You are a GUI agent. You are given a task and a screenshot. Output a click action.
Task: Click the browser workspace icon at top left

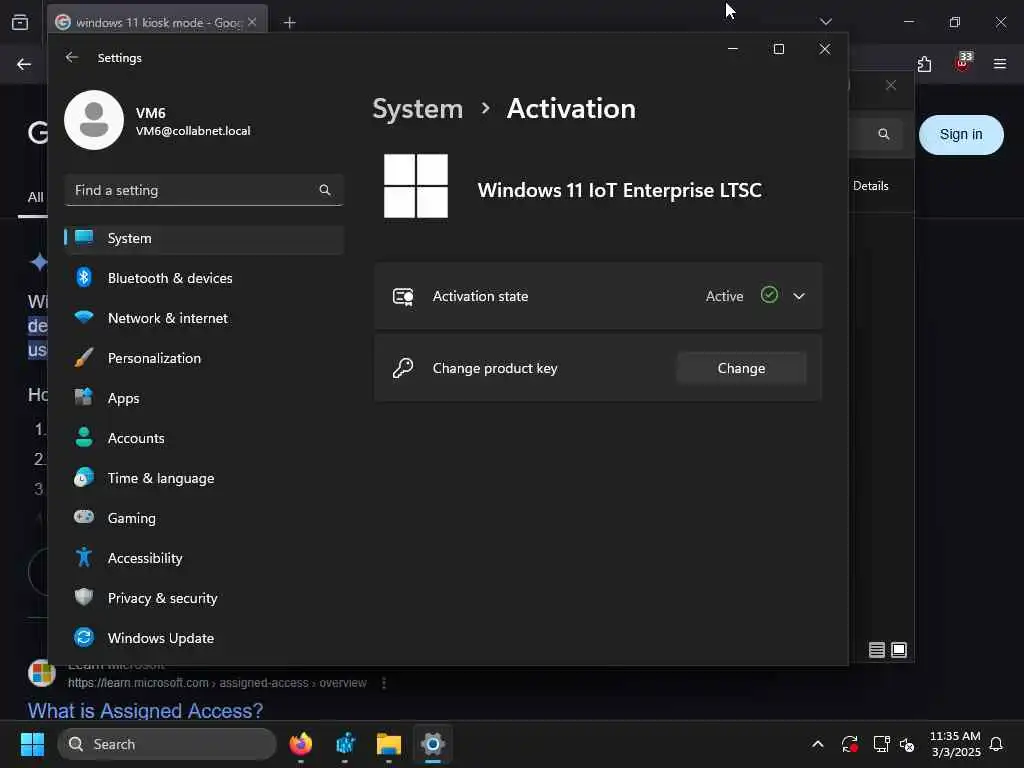tap(20, 22)
